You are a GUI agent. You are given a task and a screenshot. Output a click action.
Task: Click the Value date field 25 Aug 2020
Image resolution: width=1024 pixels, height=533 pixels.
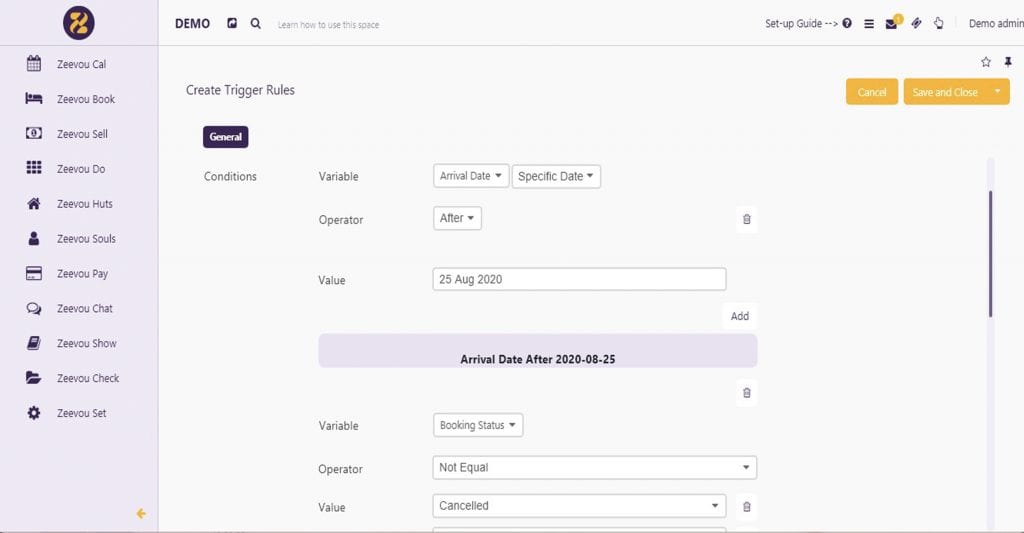click(579, 279)
